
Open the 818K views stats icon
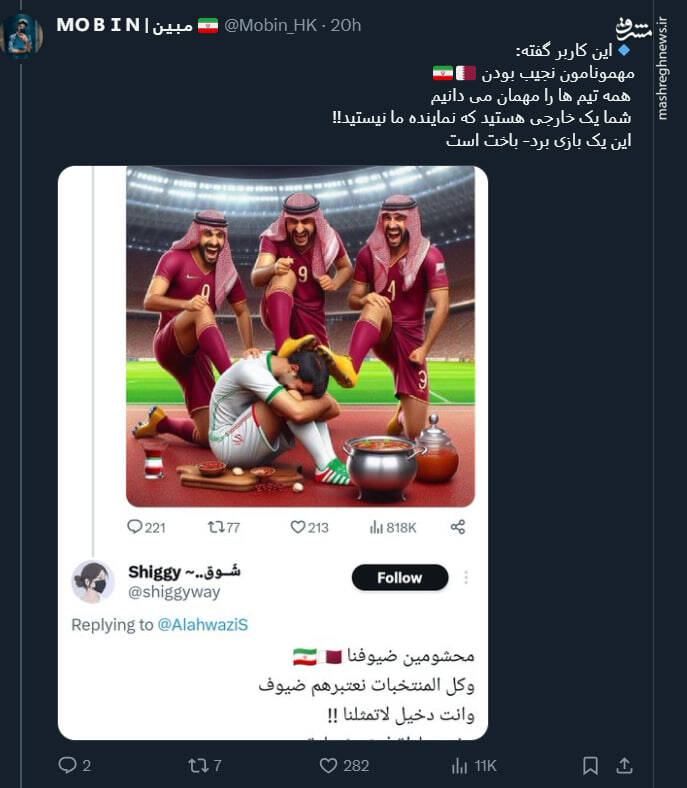point(377,527)
